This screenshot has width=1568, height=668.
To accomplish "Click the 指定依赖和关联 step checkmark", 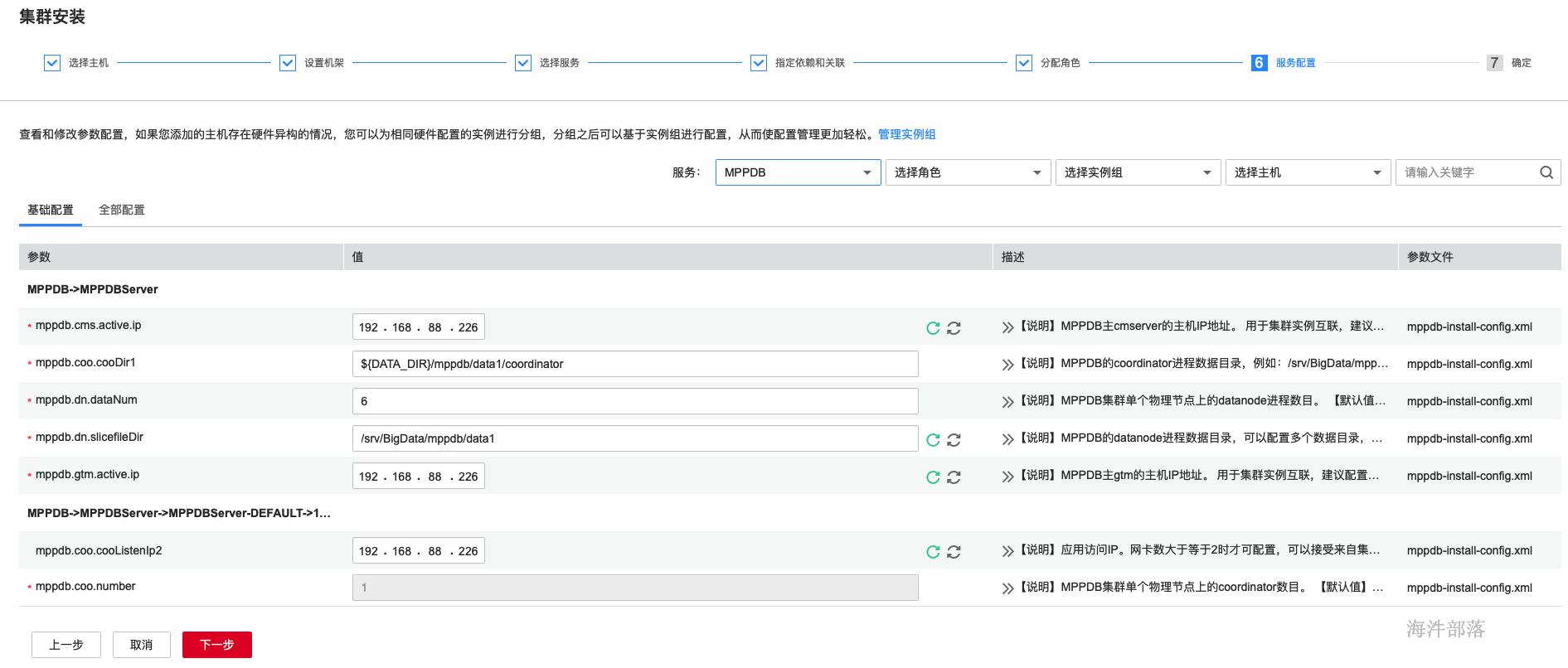I will pos(759,63).
